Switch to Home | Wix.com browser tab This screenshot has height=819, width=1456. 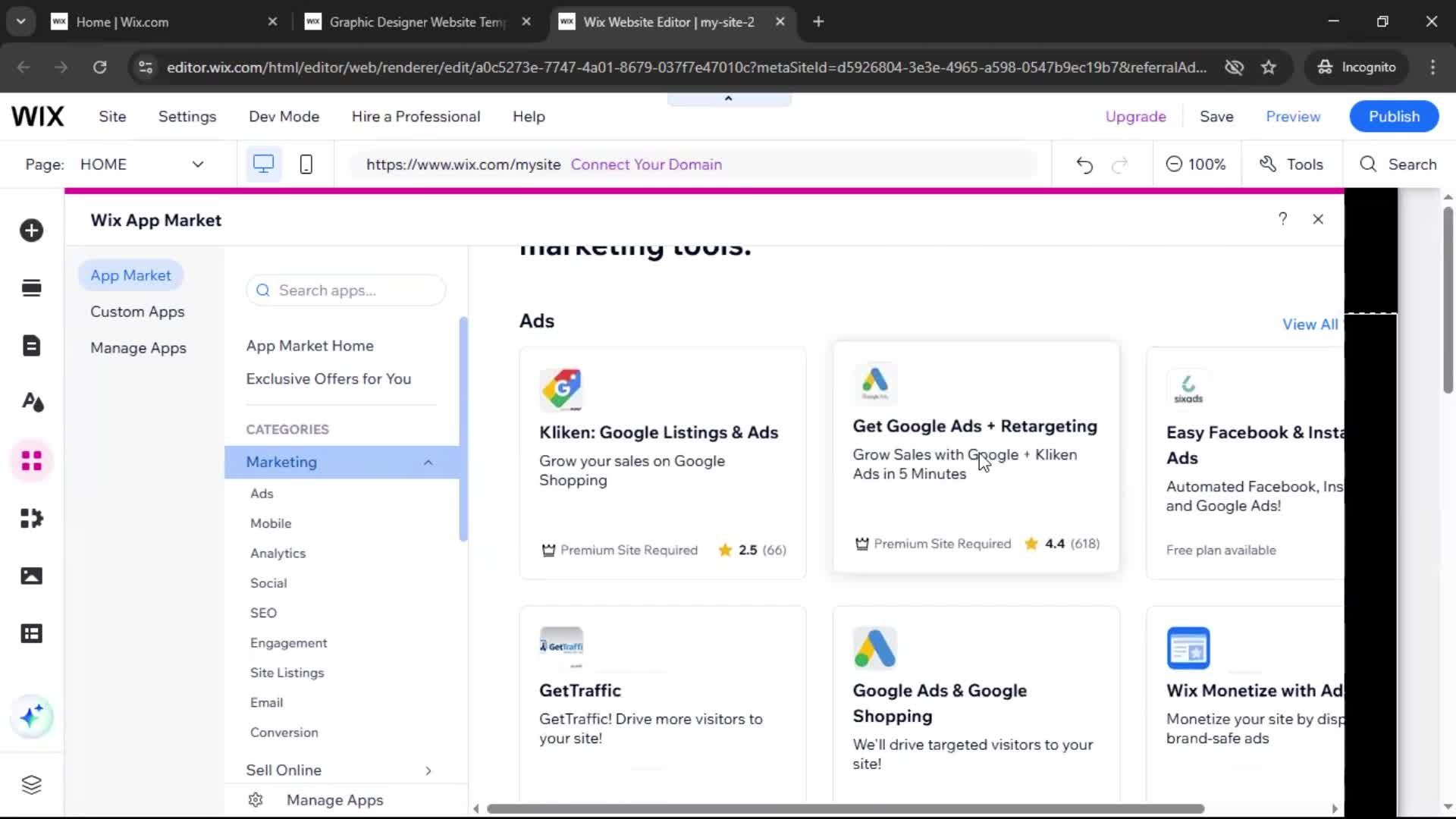pos(162,22)
